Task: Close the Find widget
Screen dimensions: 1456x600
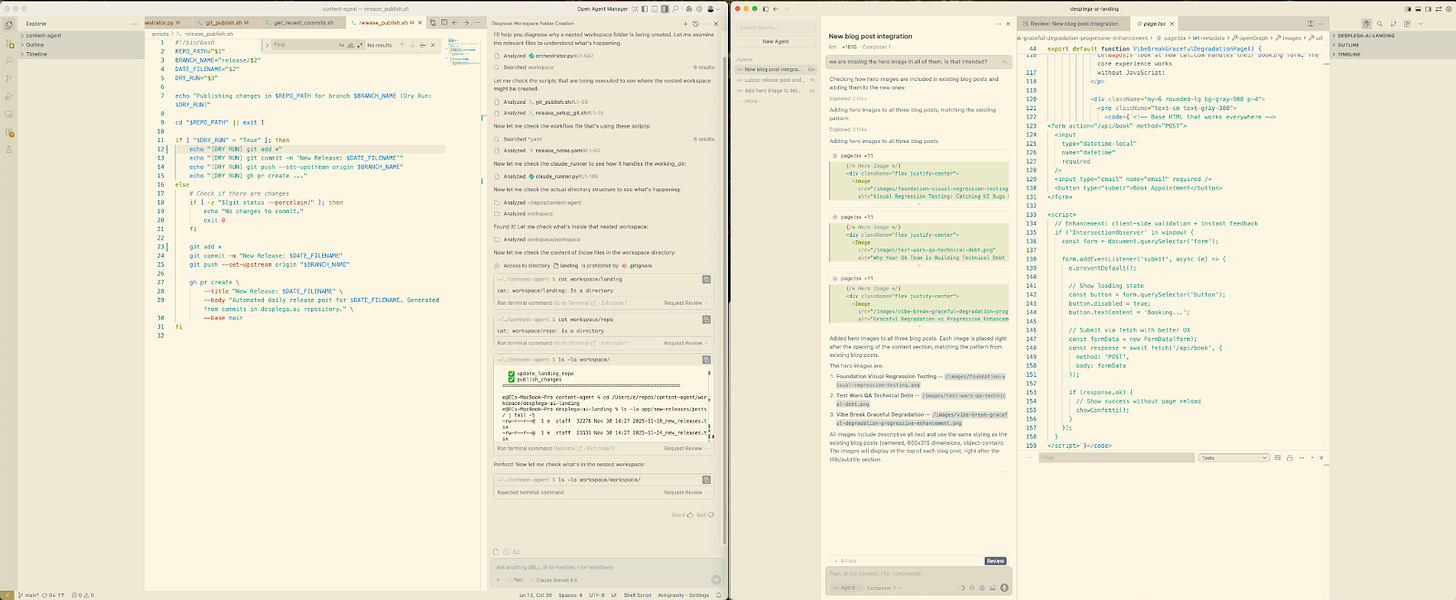Action: 431,45
